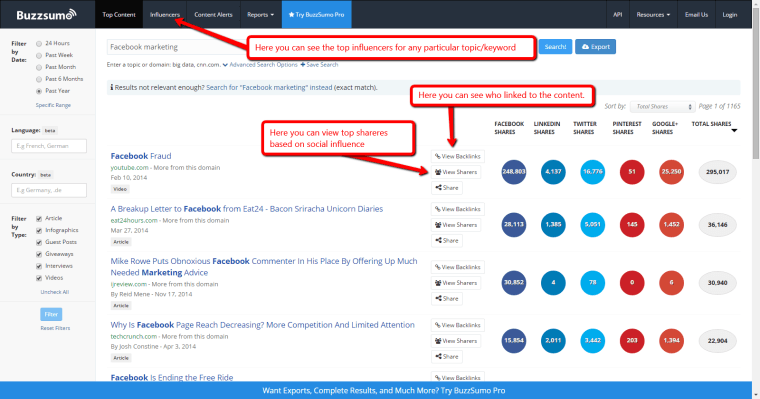Click Facebook shares circle 15,854 for TechCrunch article
Screen dimensions: 760x399
514,341
